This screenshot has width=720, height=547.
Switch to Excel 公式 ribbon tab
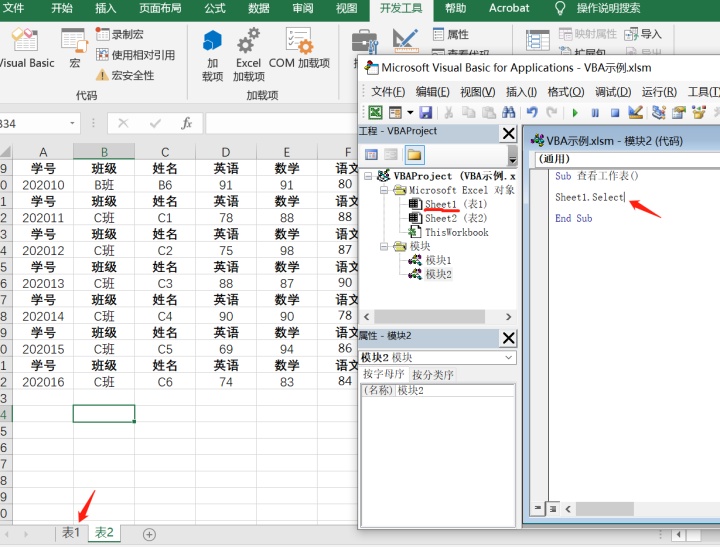pyautogui.click(x=215, y=8)
